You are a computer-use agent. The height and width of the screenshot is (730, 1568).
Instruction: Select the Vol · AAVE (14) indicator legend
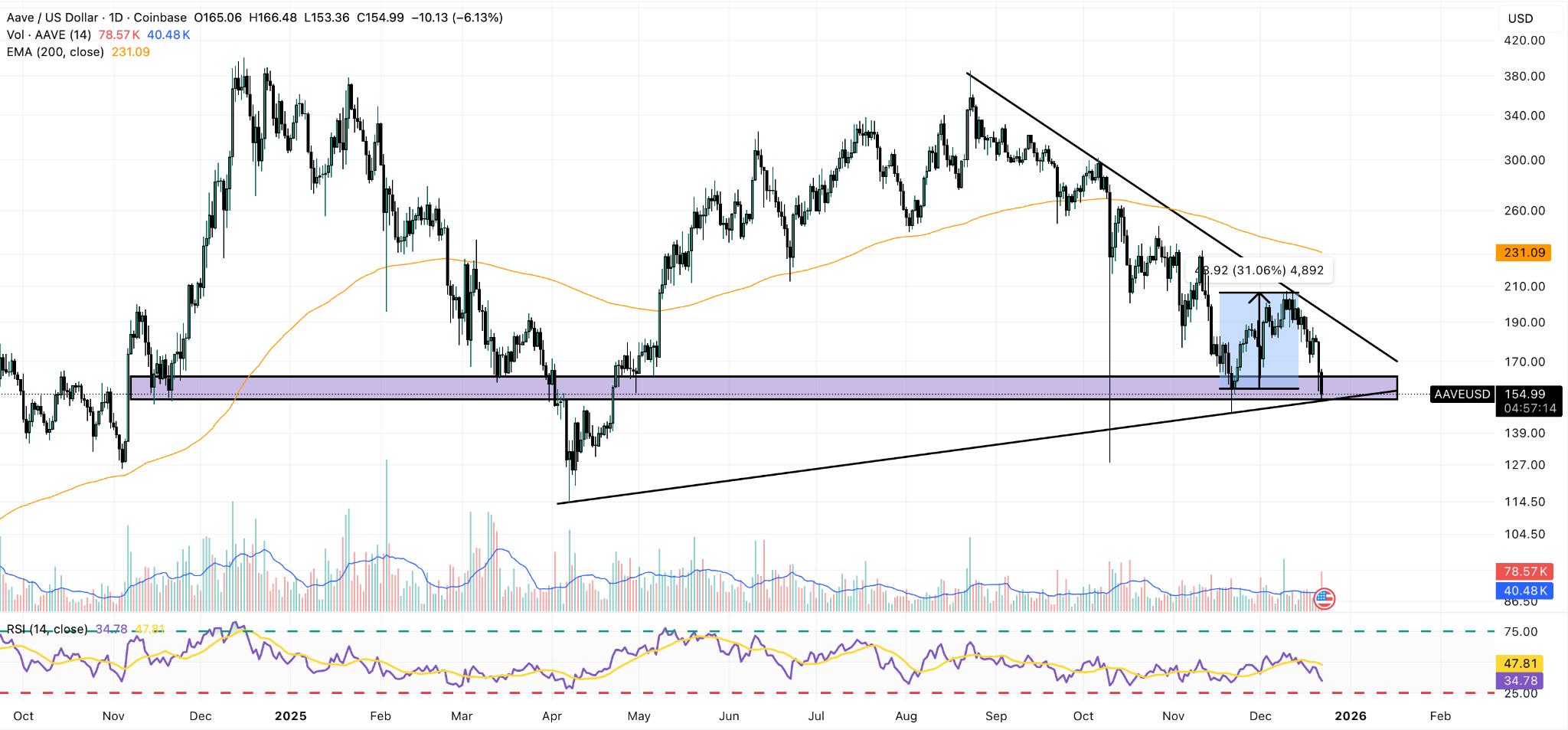(x=49, y=35)
